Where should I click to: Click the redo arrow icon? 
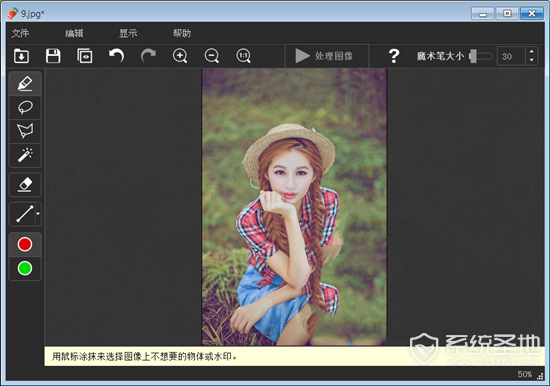click(x=148, y=56)
